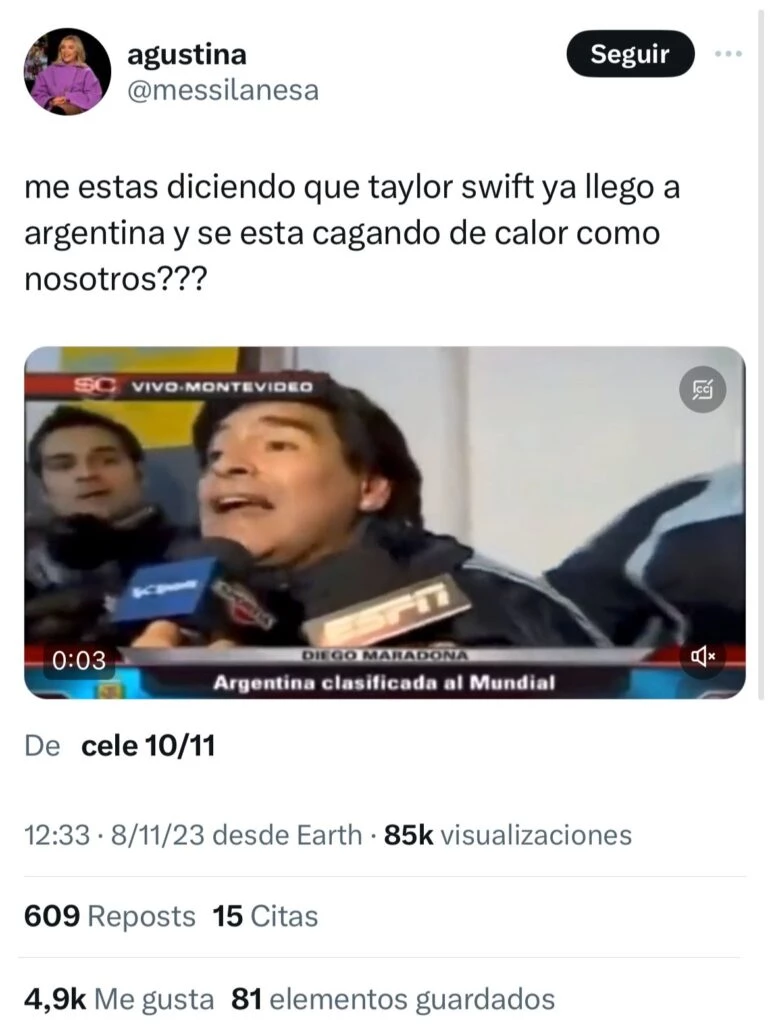View the 15 Citas quotes list
770x1024 pixels.
tap(265, 916)
